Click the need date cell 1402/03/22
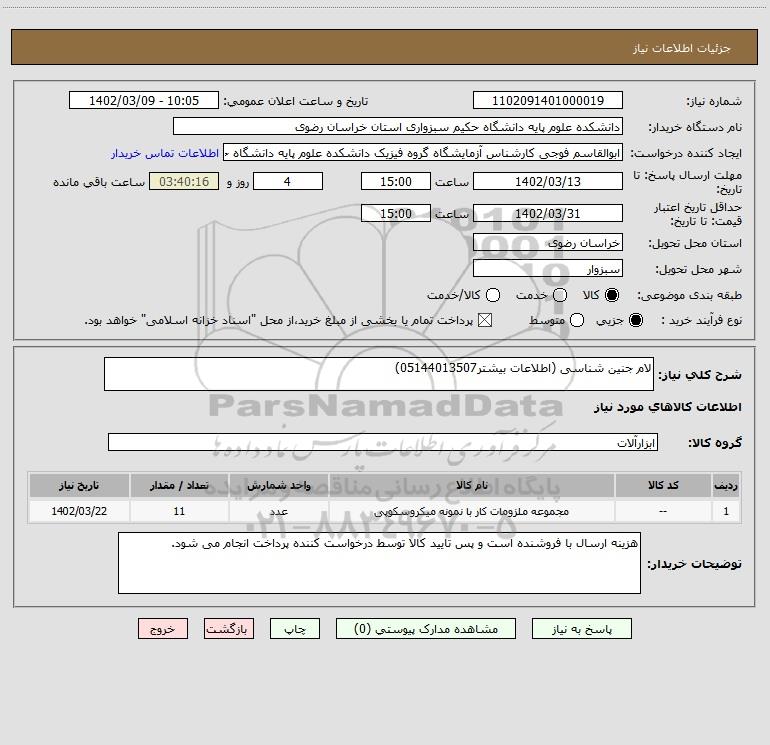Screen dimensions: 770x745 (79, 511)
